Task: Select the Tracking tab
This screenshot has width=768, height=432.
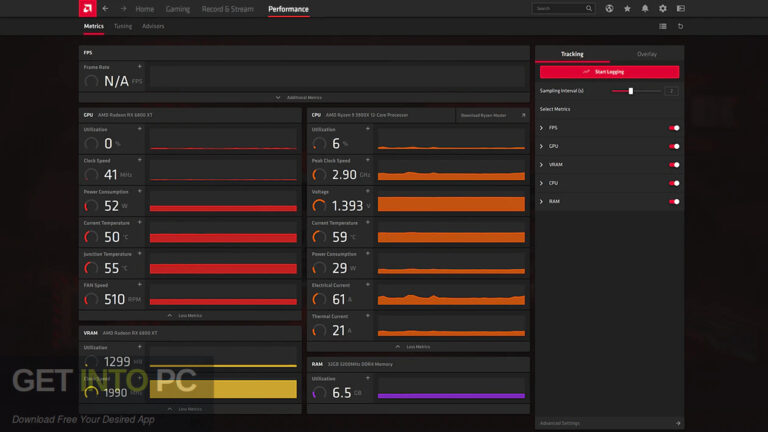Action: 572,54
